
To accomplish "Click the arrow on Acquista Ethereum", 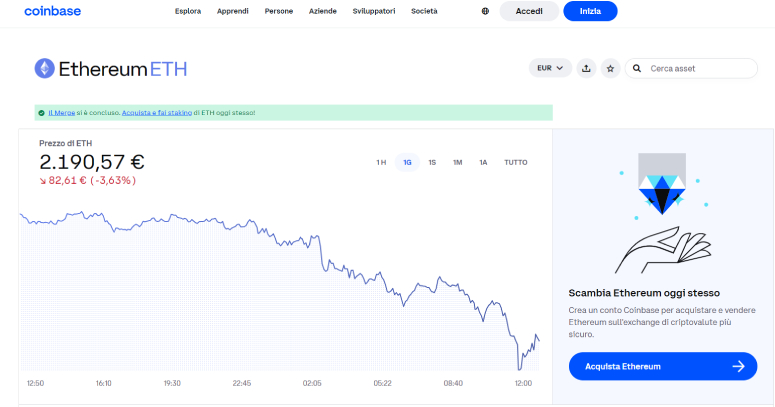I will click(x=738, y=366).
